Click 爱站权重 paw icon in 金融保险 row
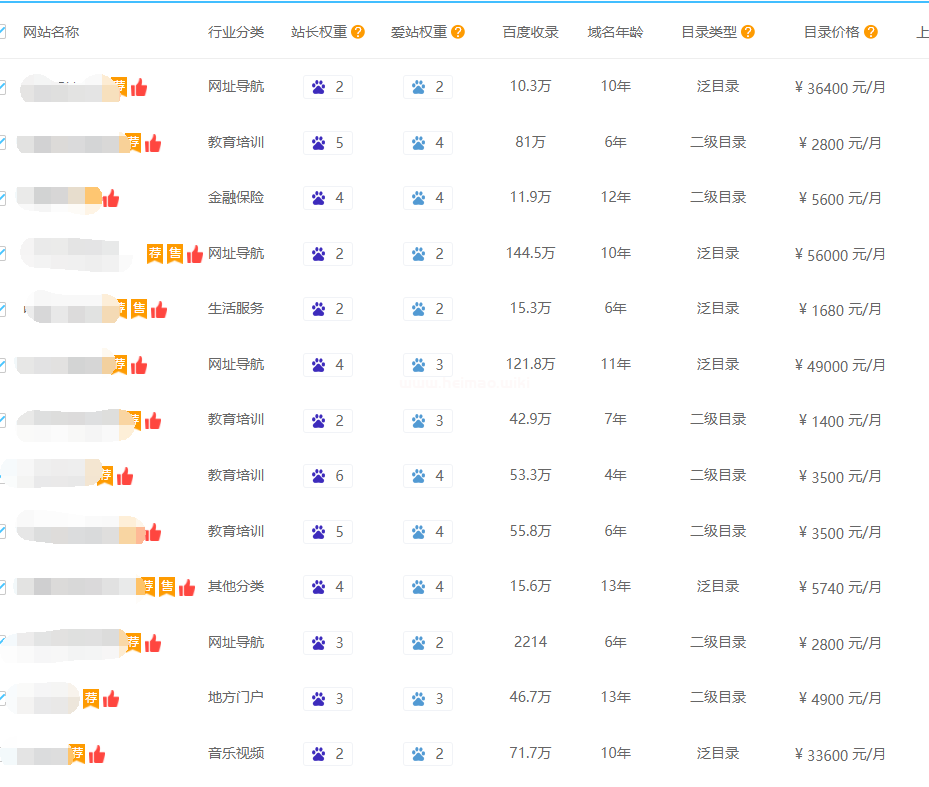This screenshot has width=929, height=787. 418,198
